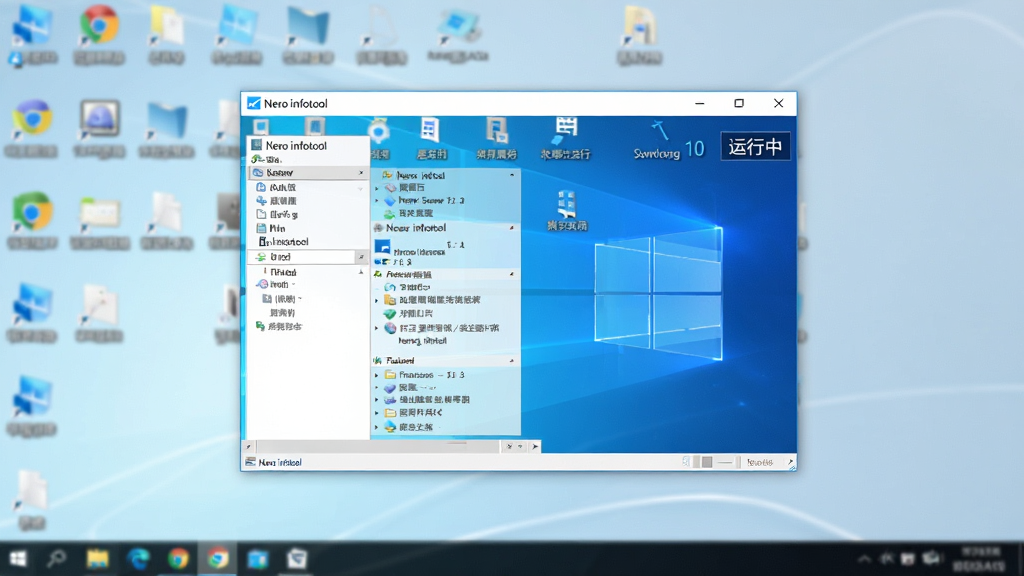Viewport: 1024px width, 576px height.
Task: Click the Nero infotool section heading in right panel
Action: pos(415,228)
